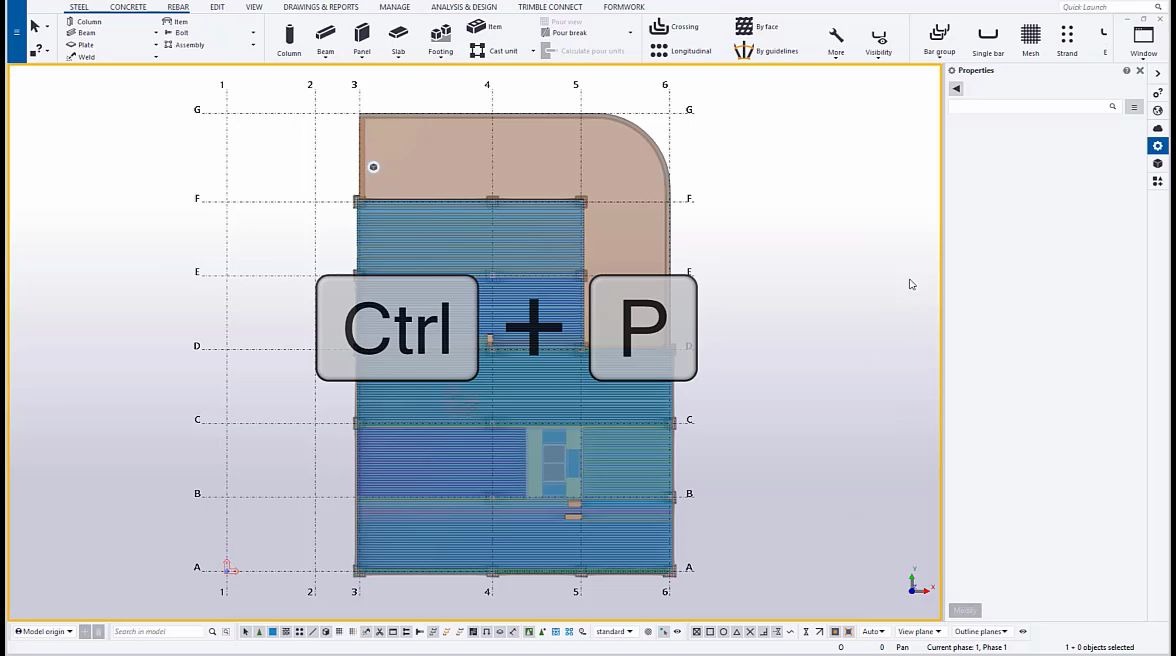The height and width of the screenshot is (656, 1176).
Task: Toggle snap to mid points
Action: coord(737,631)
